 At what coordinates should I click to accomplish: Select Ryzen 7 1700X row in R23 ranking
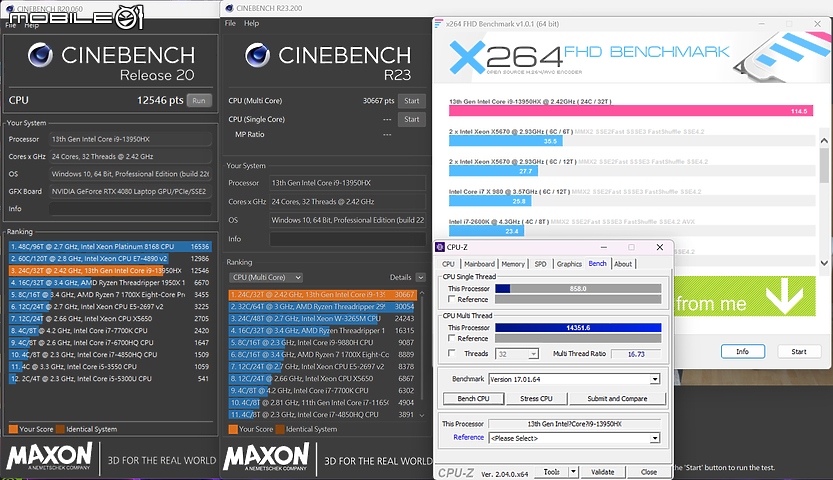(322, 355)
